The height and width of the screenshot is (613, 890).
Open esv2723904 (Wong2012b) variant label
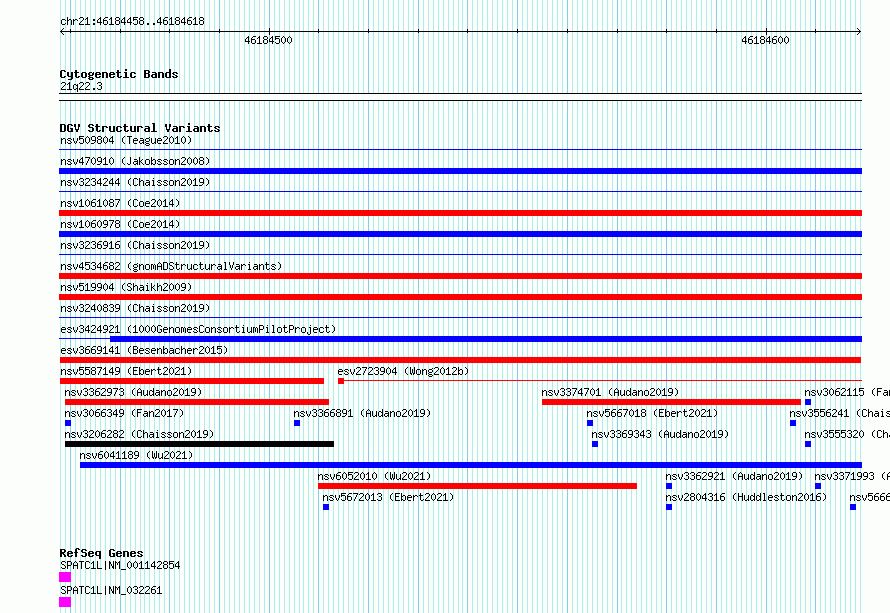pos(403,371)
